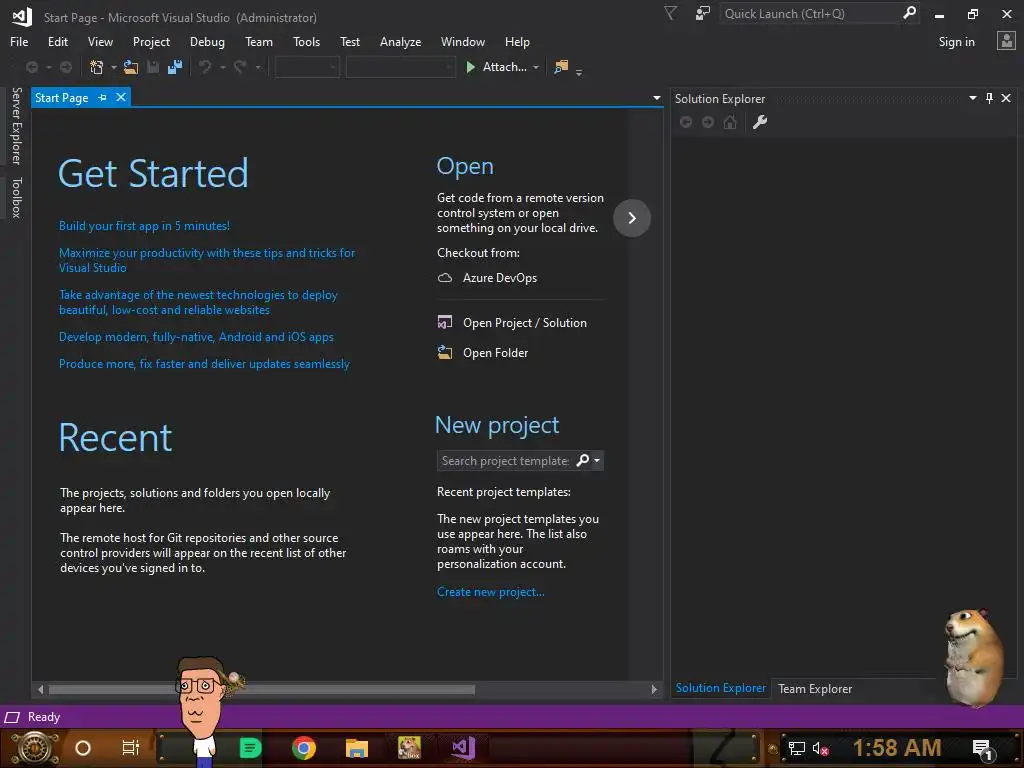
Task: Click the 'Create new project...' link
Action: click(x=490, y=592)
